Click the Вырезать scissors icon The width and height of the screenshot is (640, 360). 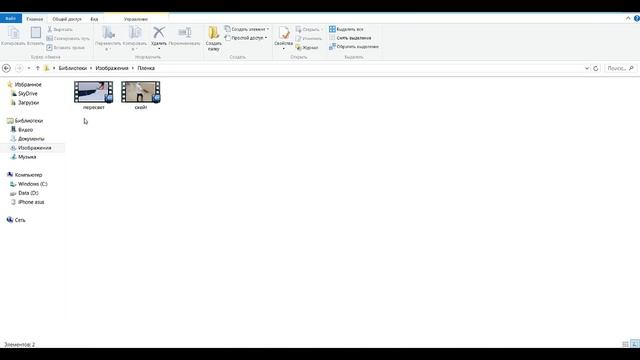pyautogui.click(x=50, y=29)
